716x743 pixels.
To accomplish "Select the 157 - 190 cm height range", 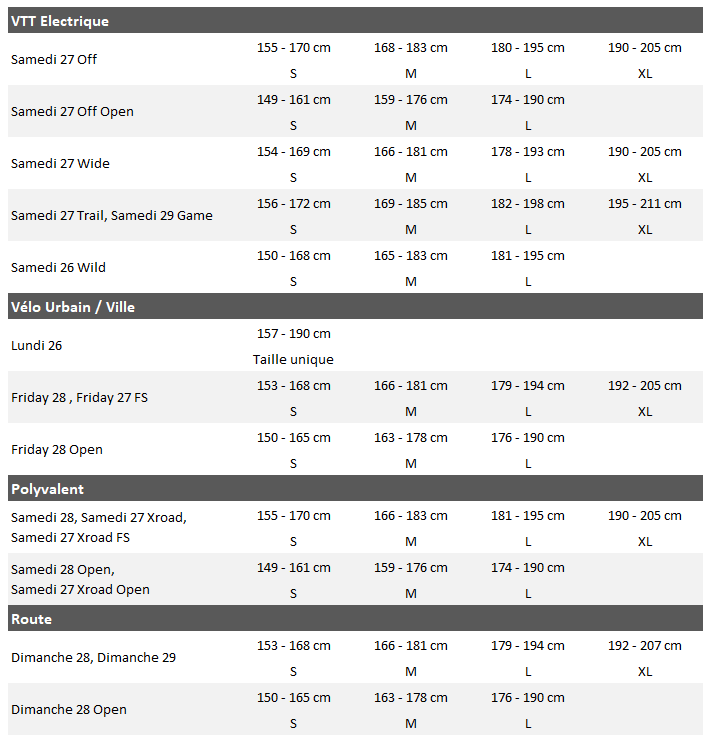I will 293,333.
